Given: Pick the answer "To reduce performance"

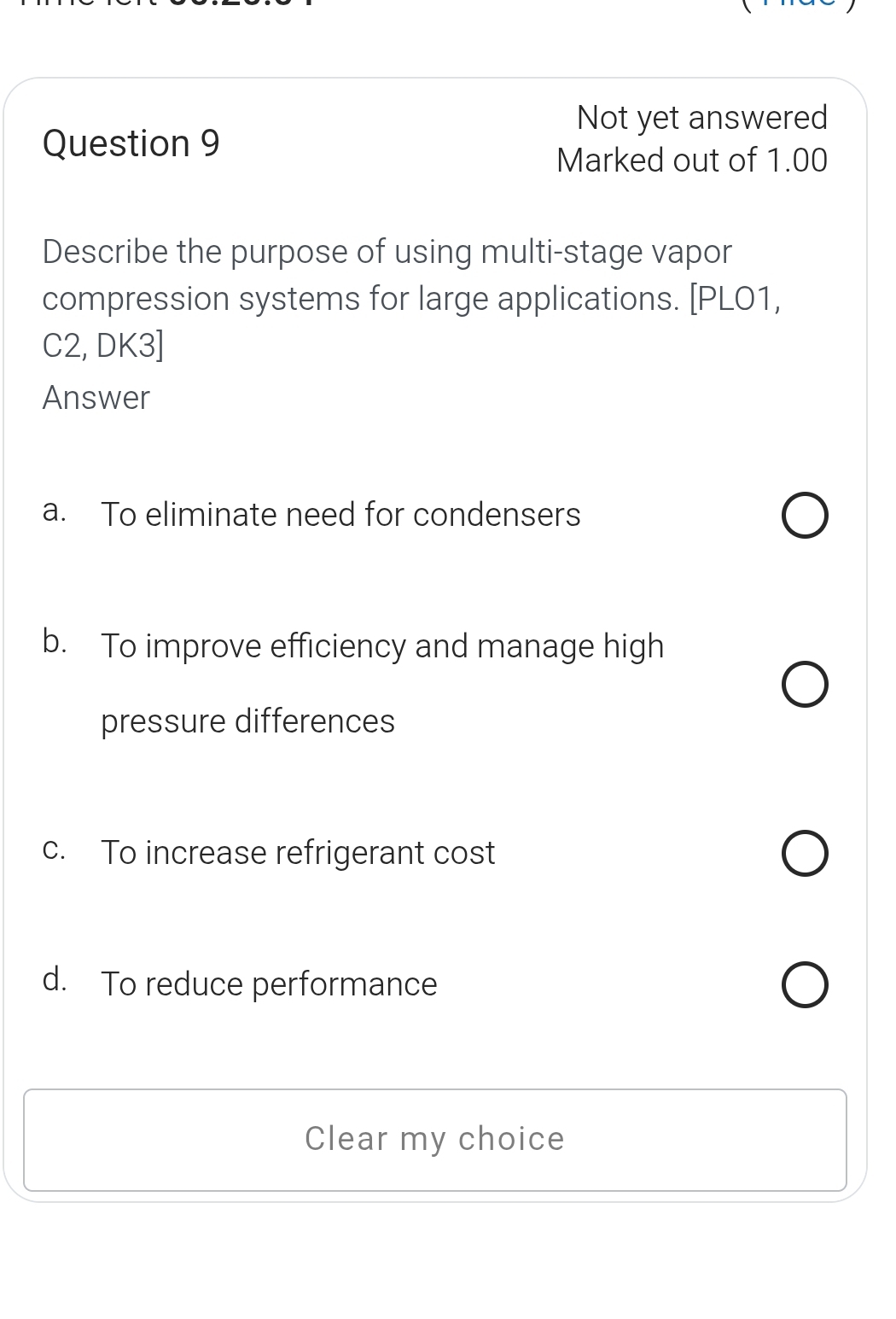Looking at the screenshot, I should [x=268, y=984].
